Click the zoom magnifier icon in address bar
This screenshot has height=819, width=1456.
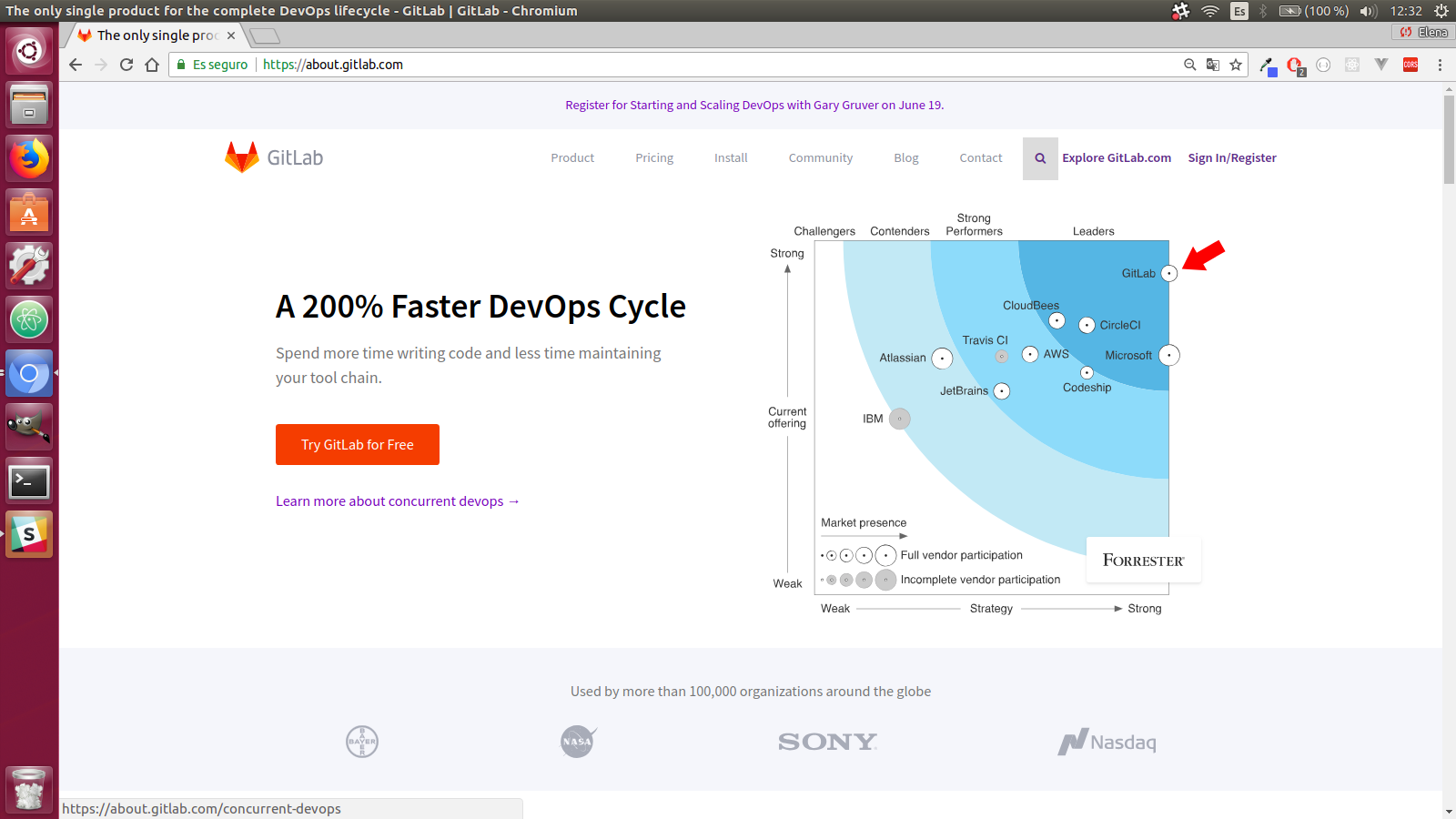pyautogui.click(x=1189, y=65)
